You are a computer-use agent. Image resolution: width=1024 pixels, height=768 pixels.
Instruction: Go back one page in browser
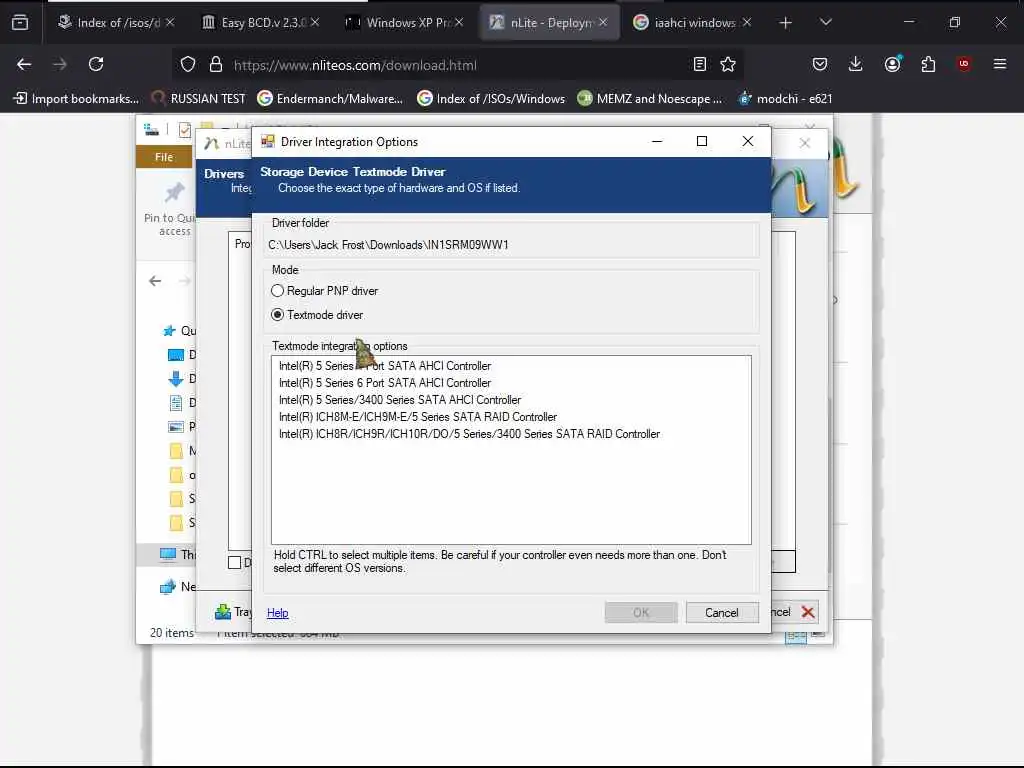pyautogui.click(x=24, y=64)
